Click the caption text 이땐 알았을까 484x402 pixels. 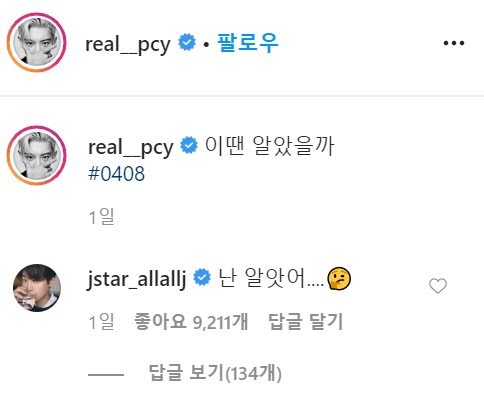(x=269, y=146)
